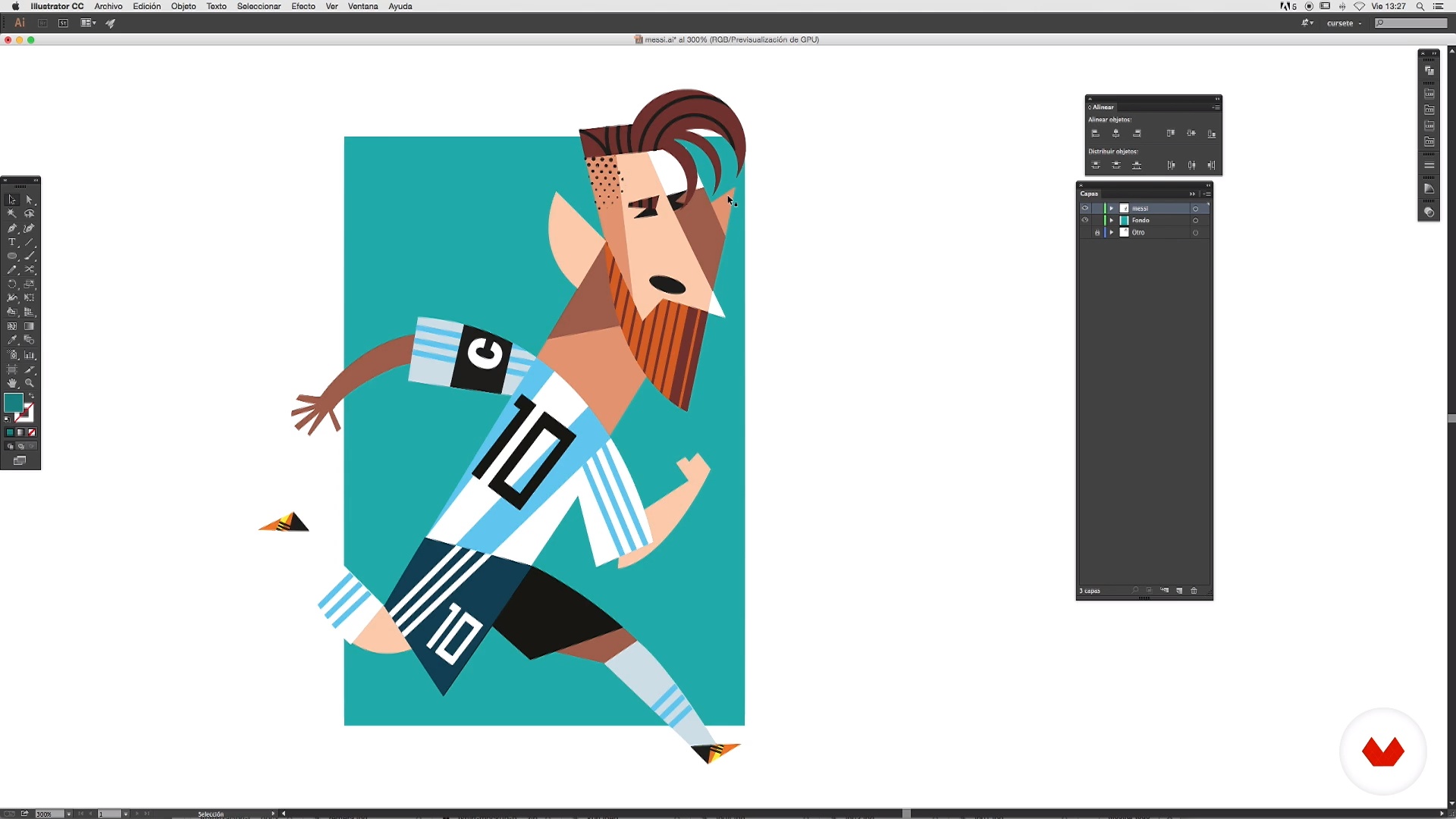Select the Pen tool
This screenshot has width=1456, height=819.
(x=12, y=228)
